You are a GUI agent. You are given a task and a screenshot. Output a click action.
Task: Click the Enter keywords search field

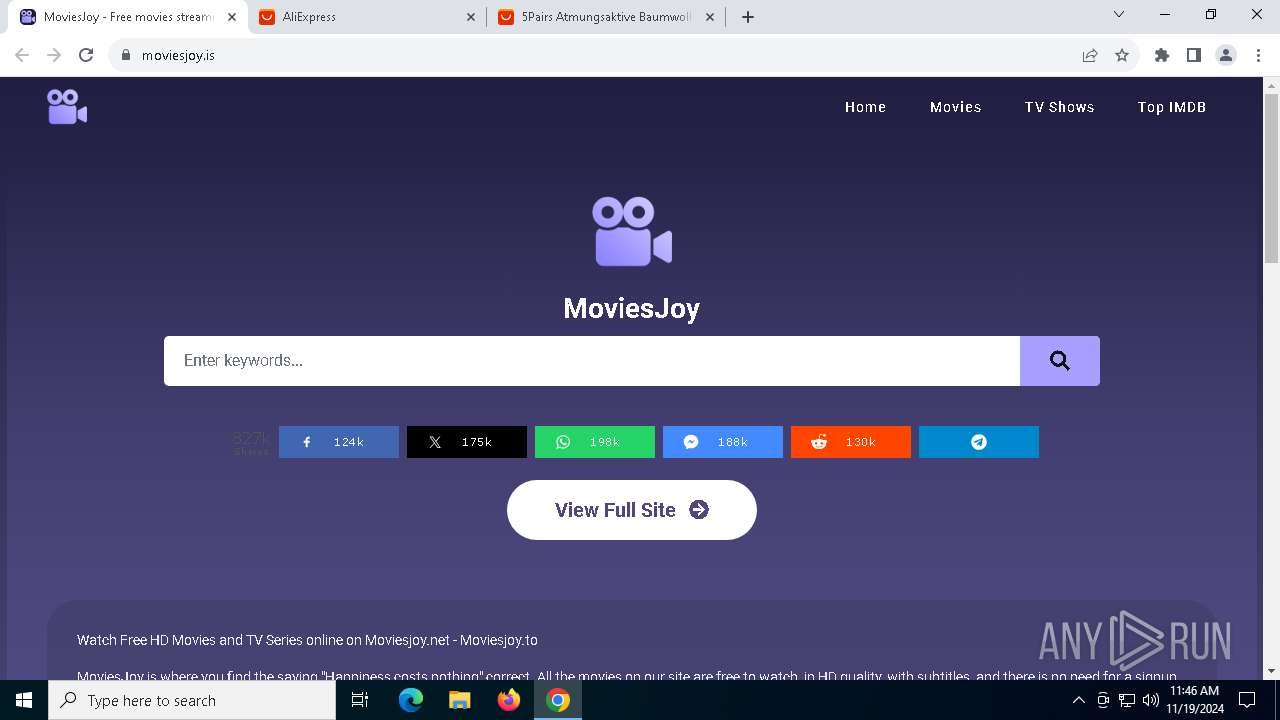pos(592,361)
